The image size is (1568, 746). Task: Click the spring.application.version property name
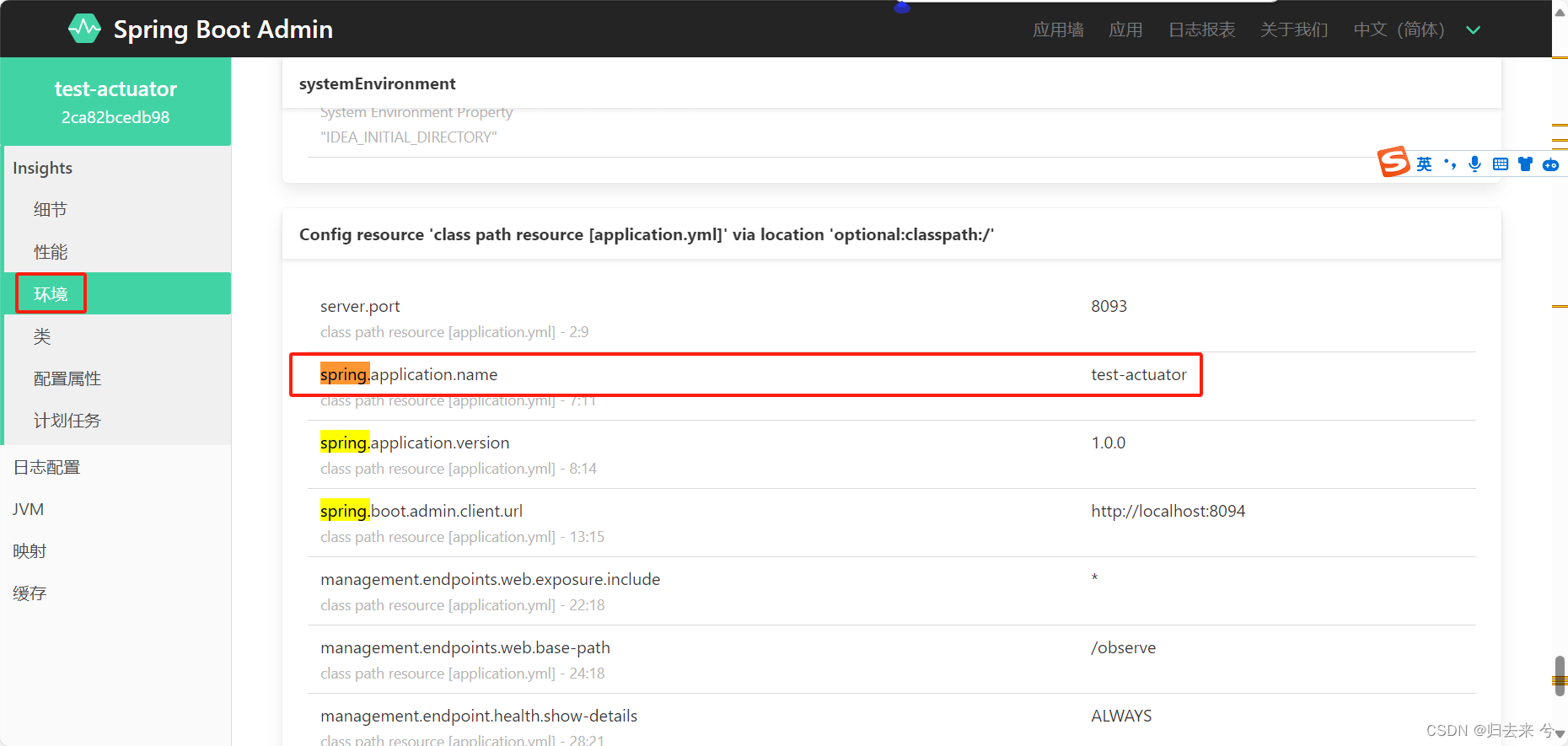click(415, 443)
